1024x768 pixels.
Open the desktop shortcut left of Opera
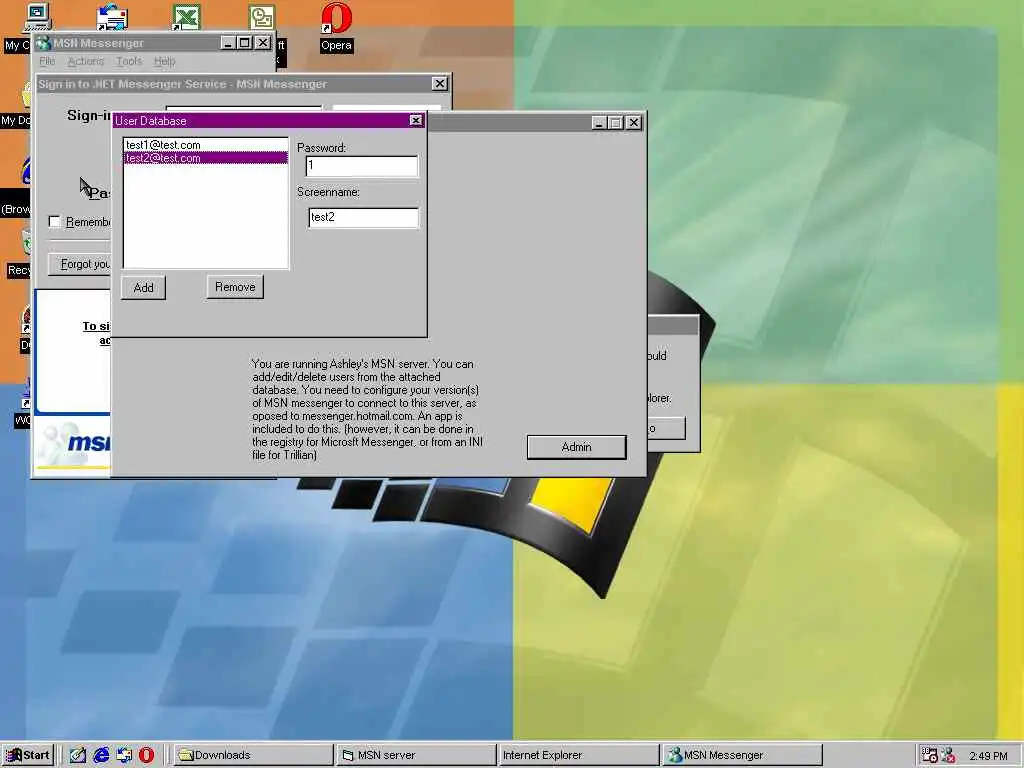262,17
